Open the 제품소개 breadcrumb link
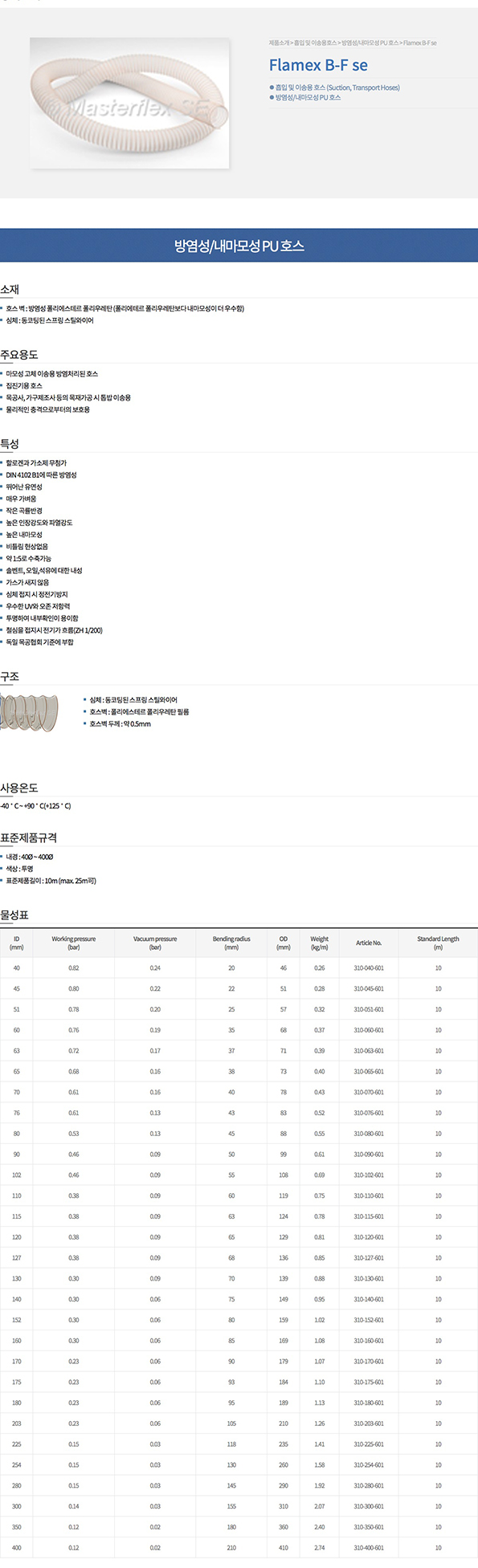478x1568 pixels. pos(280,43)
